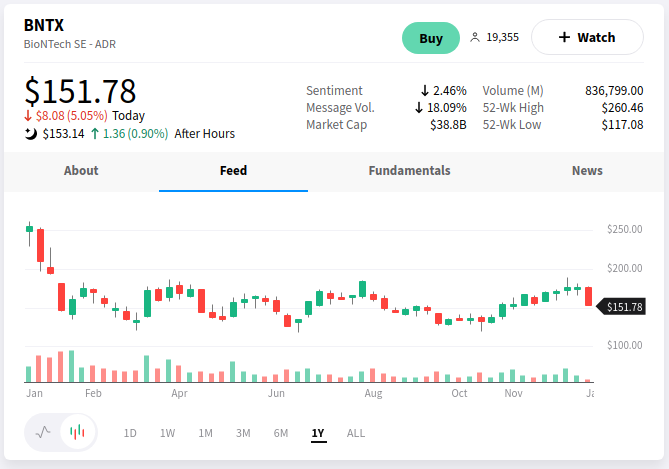This screenshot has width=669, height=469.
Task: Switch to candlestick chart view
Action: (78, 433)
